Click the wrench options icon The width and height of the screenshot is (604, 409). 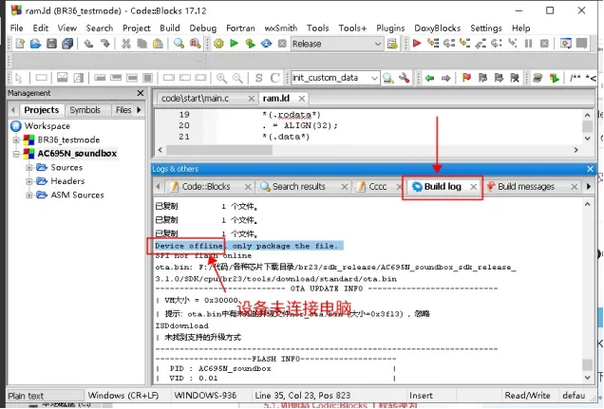[x=404, y=78]
